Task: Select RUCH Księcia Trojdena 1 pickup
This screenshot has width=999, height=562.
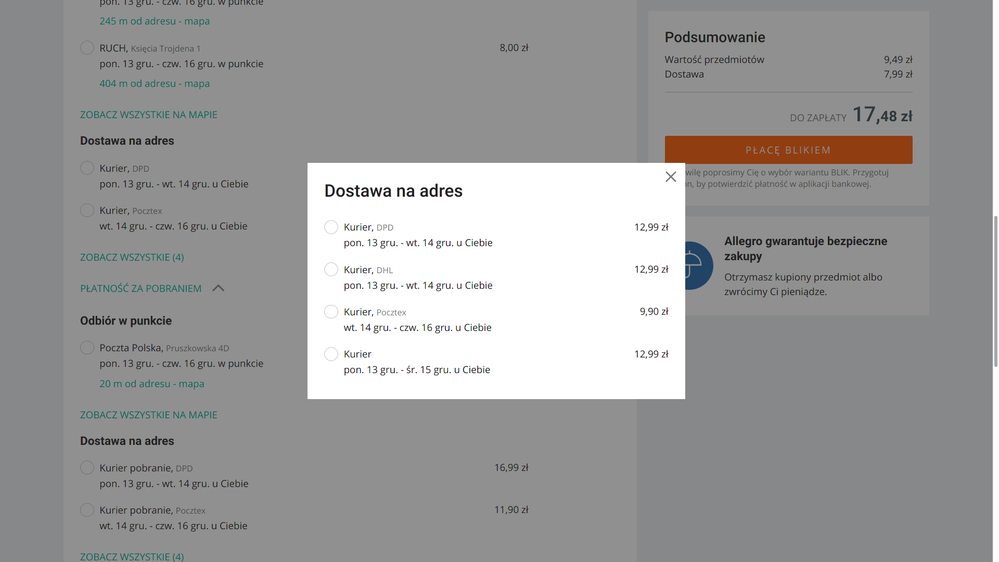Action: [x=87, y=48]
